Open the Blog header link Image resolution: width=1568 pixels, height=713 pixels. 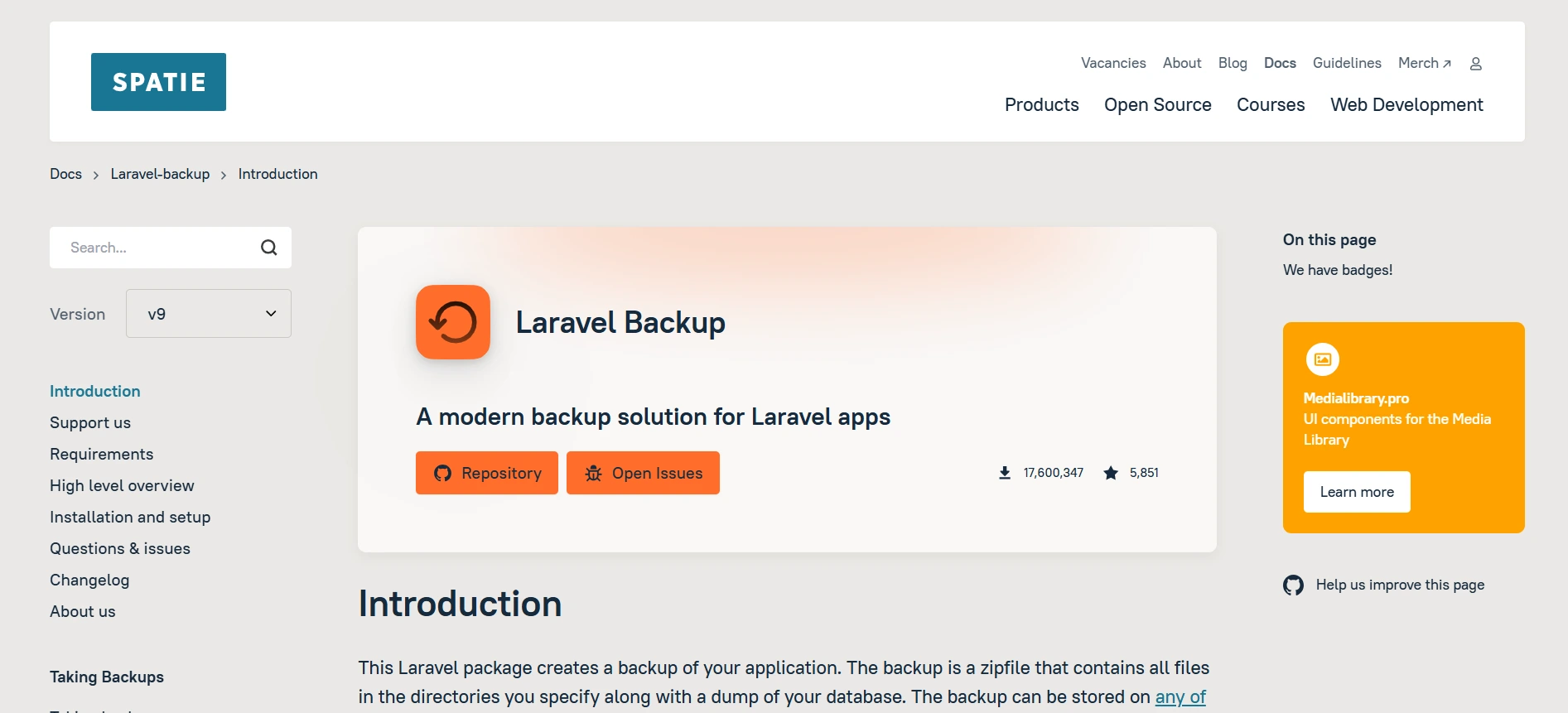coord(1233,63)
